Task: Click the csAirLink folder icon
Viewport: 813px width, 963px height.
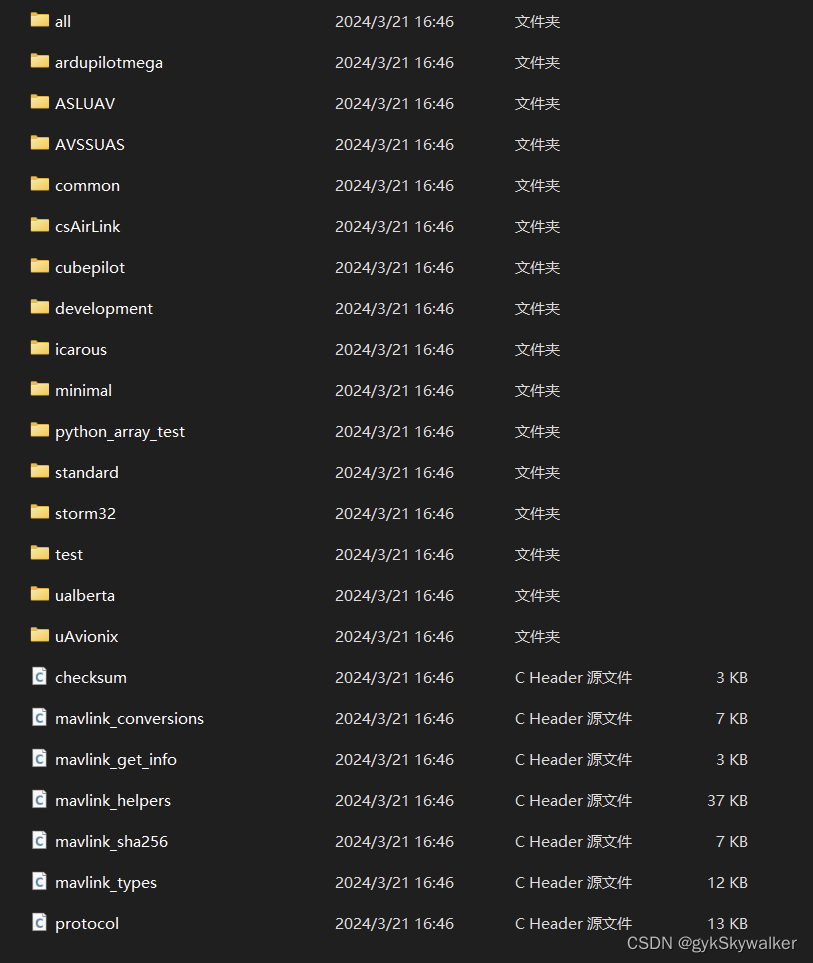Action: tap(40, 225)
